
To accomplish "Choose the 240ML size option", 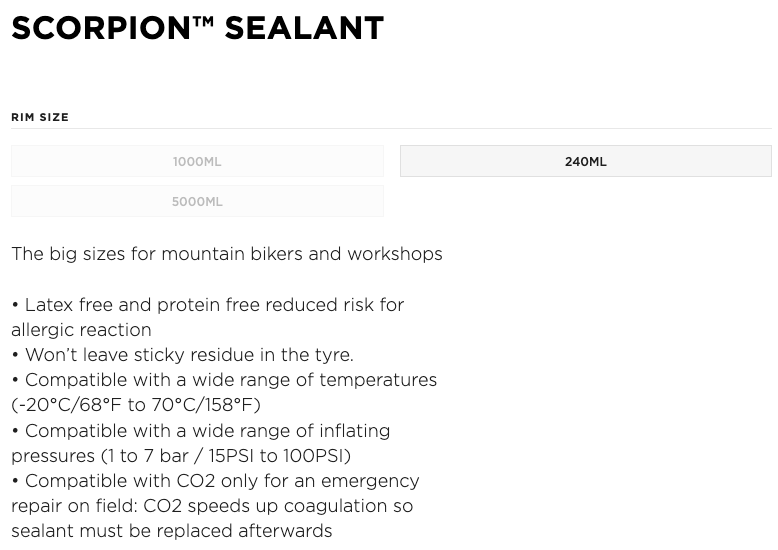I will (585, 161).
